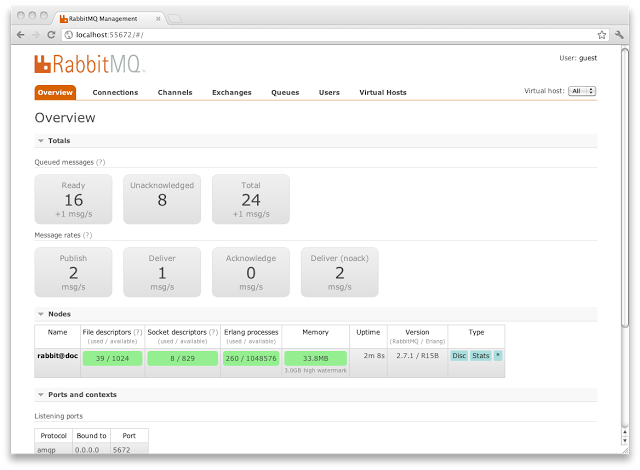Bookmark page with the star icon

(602, 35)
